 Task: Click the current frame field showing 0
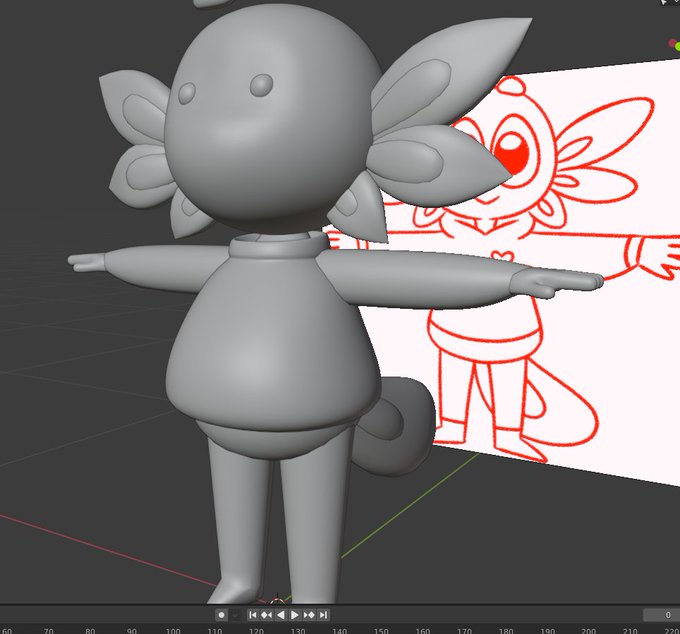click(661, 615)
